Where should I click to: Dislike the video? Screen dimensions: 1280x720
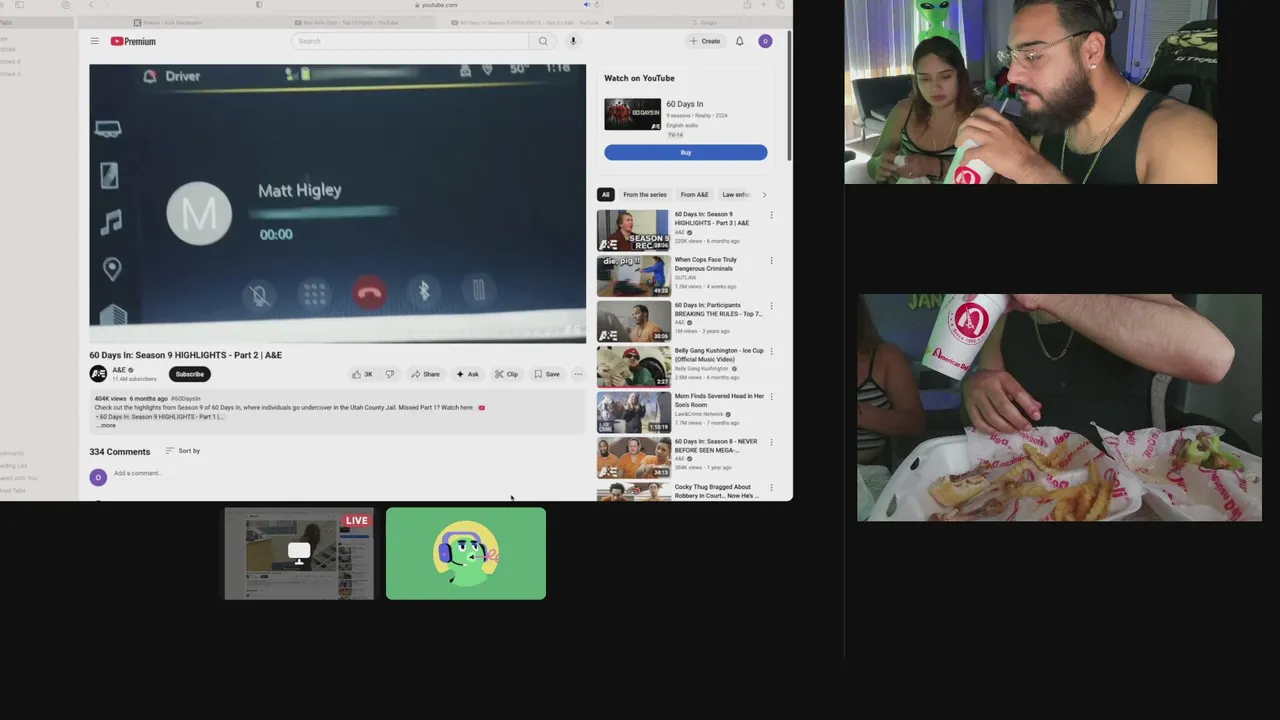390,374
